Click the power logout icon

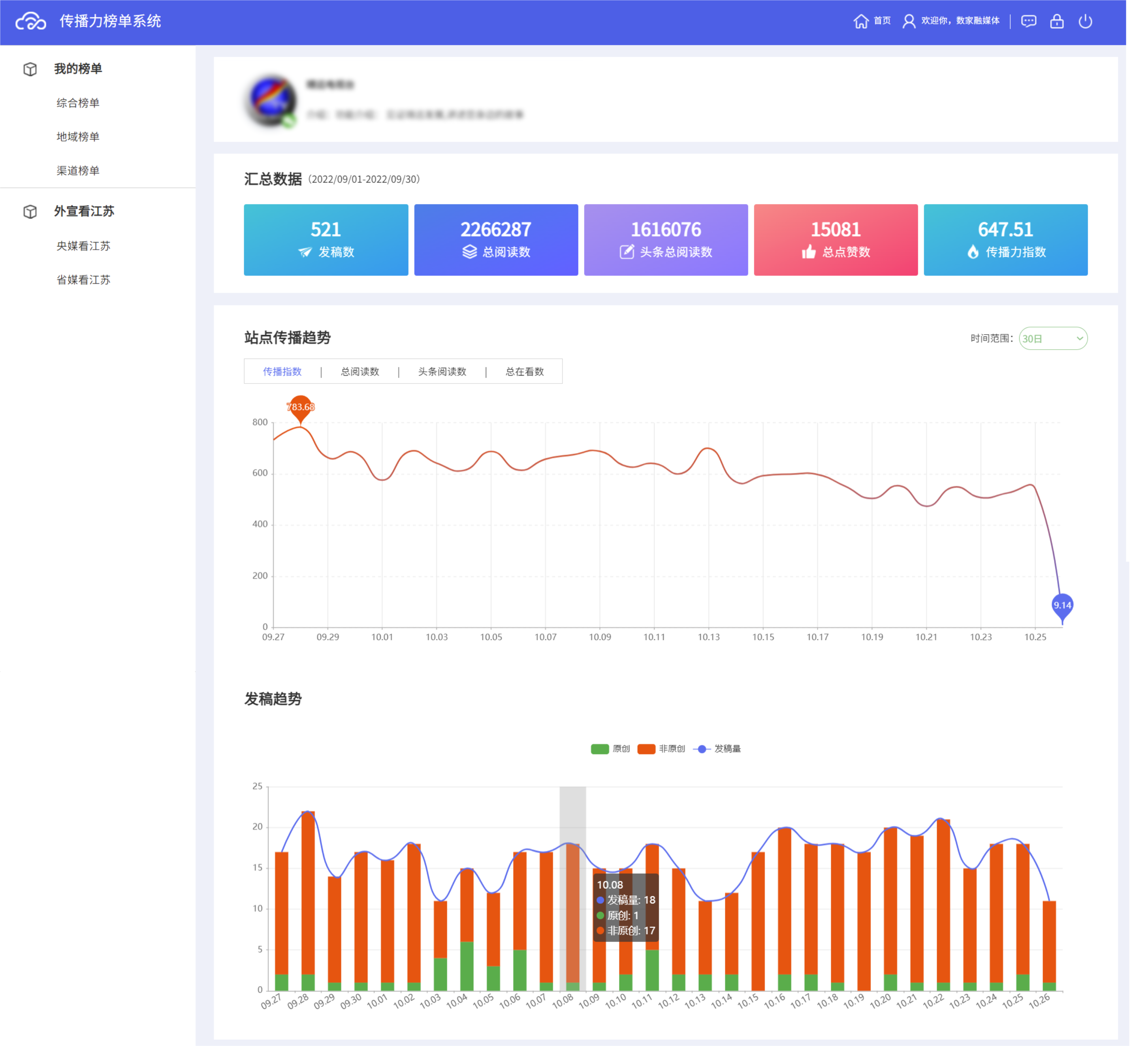click(x=1085, y=21)
